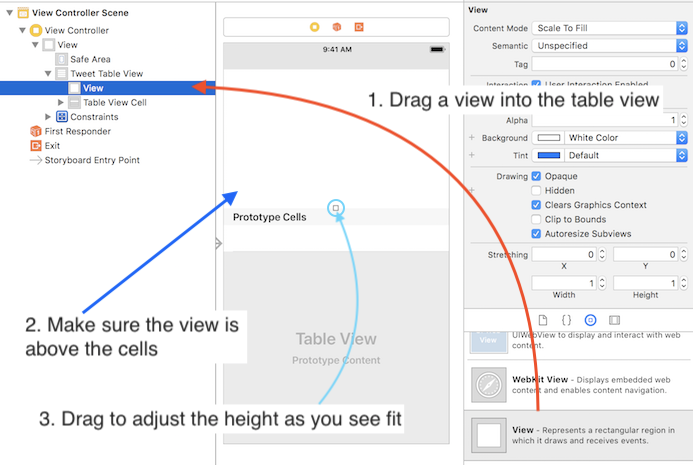The width and height of the screenshot is (693, 465).
Task: Open the Content Mode dropdown
Action: pyautogui.click(x=609, y=28)
